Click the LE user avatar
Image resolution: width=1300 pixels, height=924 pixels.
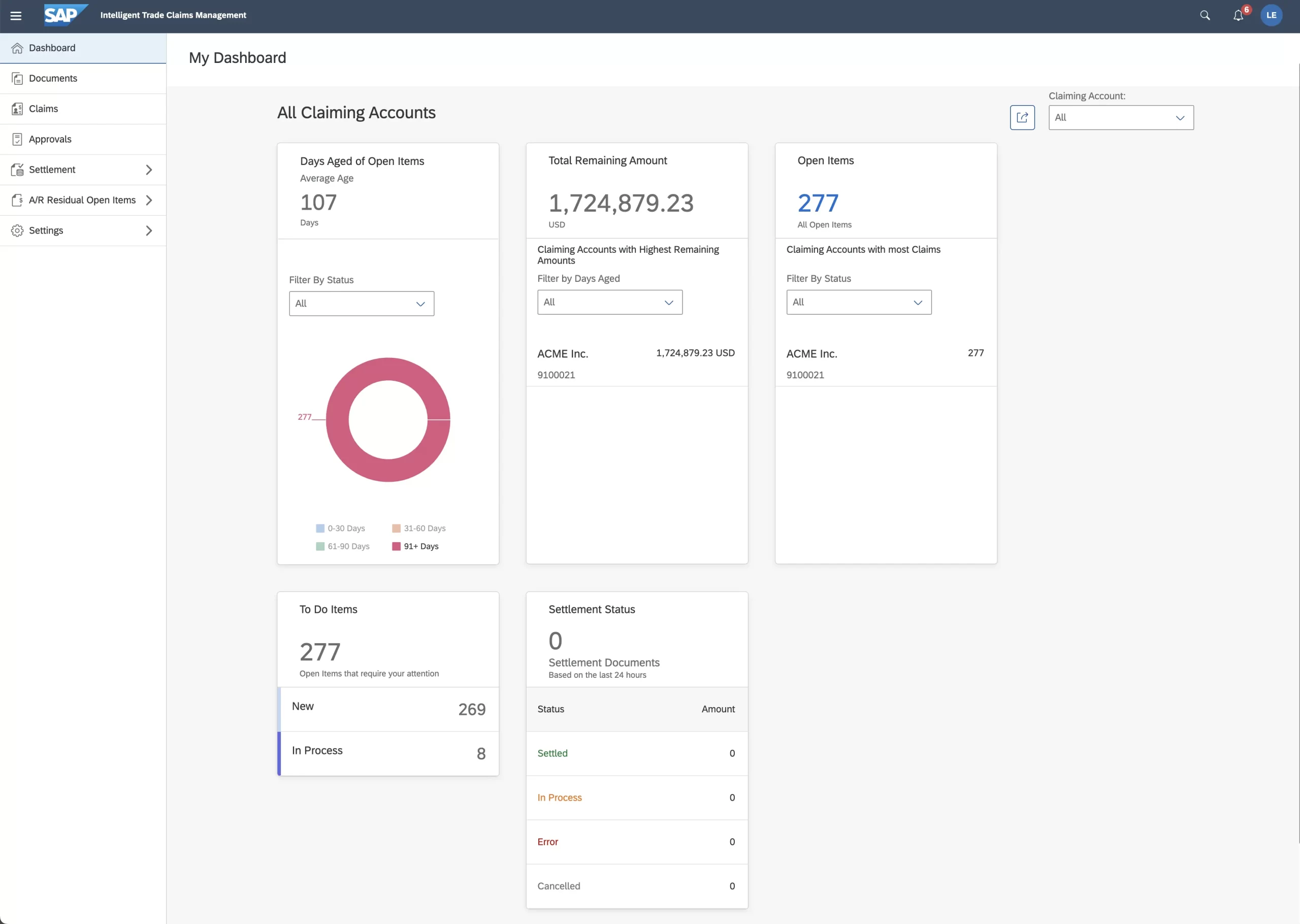point(1272,15)
